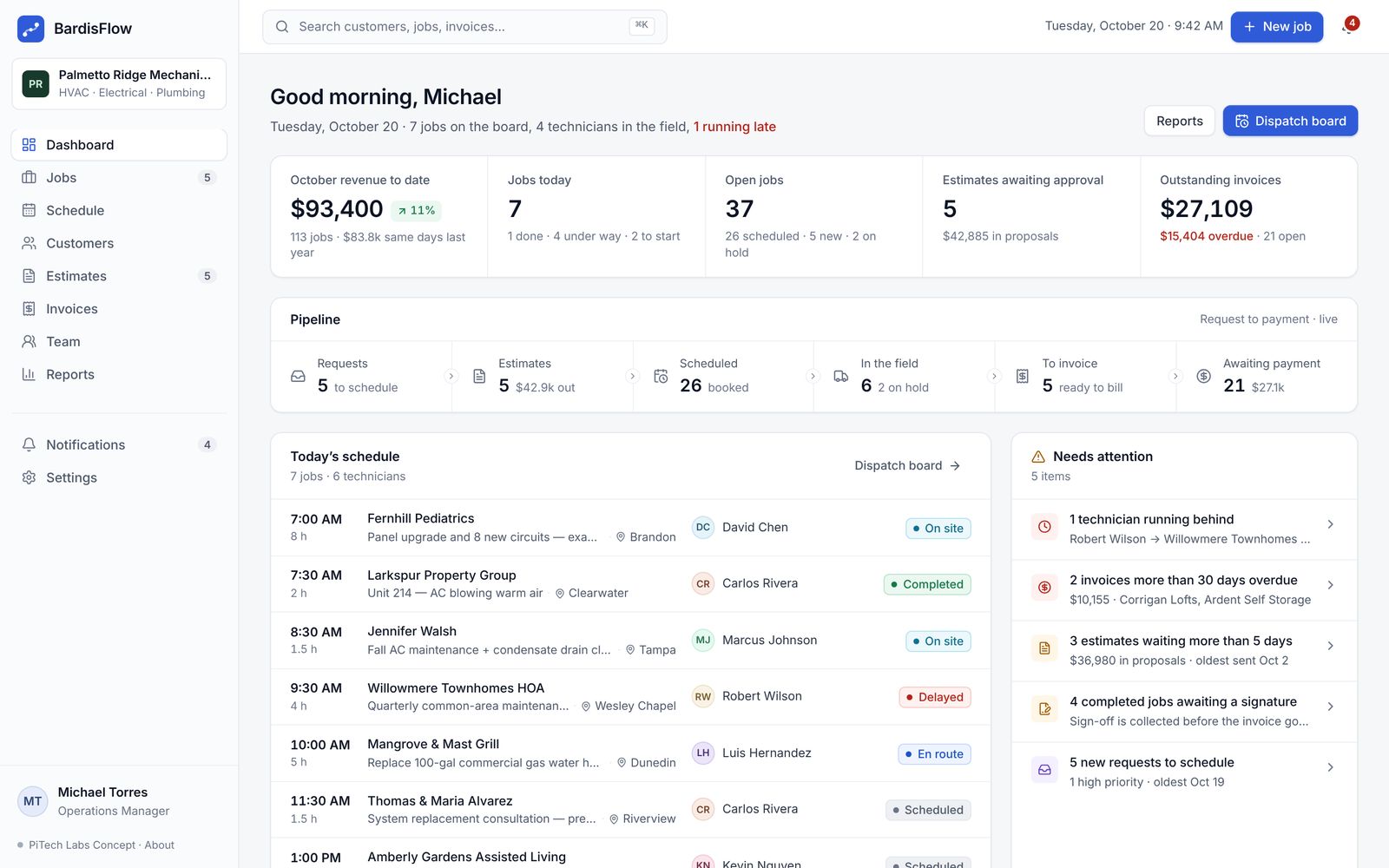The image size is (1389, 868).
Task: Click the New job button
Action: click(x=1276, y=27)
